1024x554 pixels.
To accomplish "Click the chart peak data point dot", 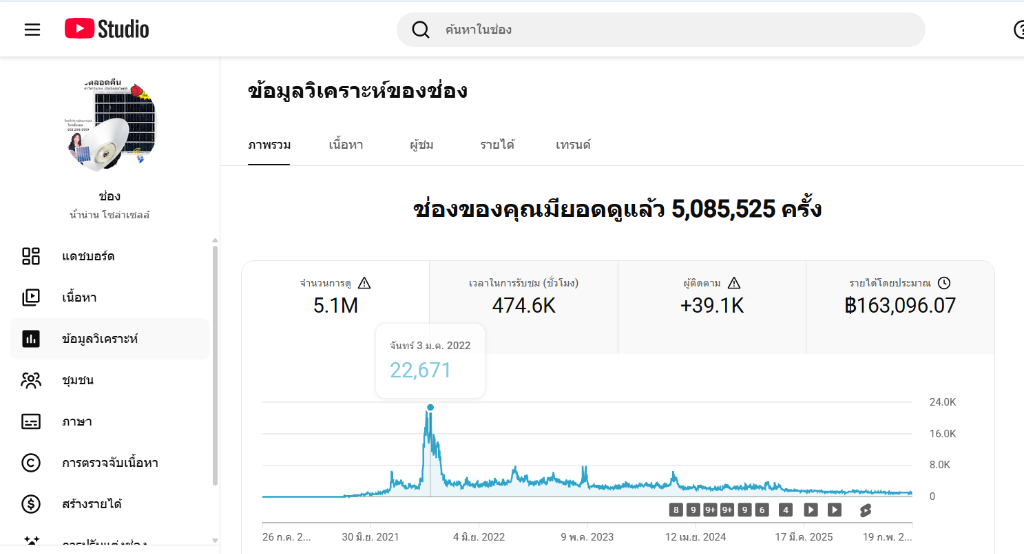I will click(430, 408).
